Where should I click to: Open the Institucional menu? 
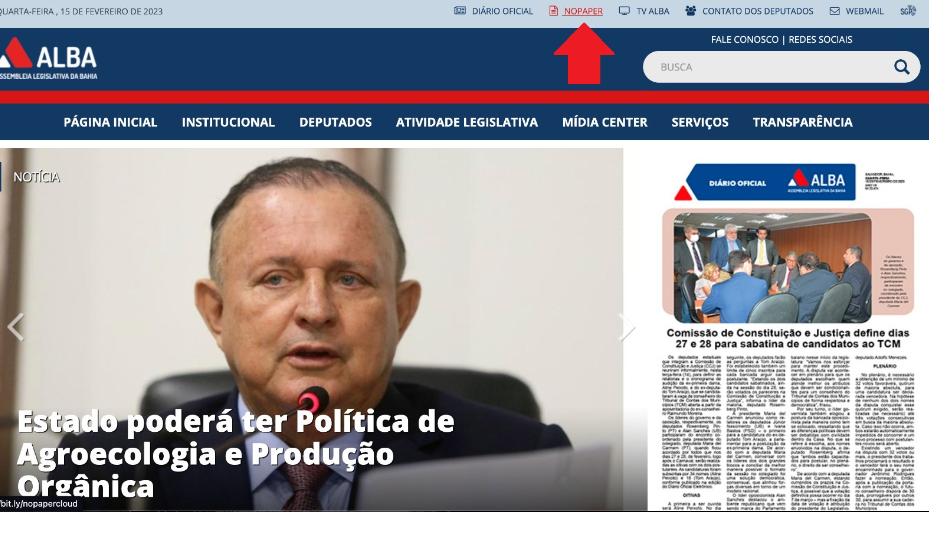coord(228,122)
